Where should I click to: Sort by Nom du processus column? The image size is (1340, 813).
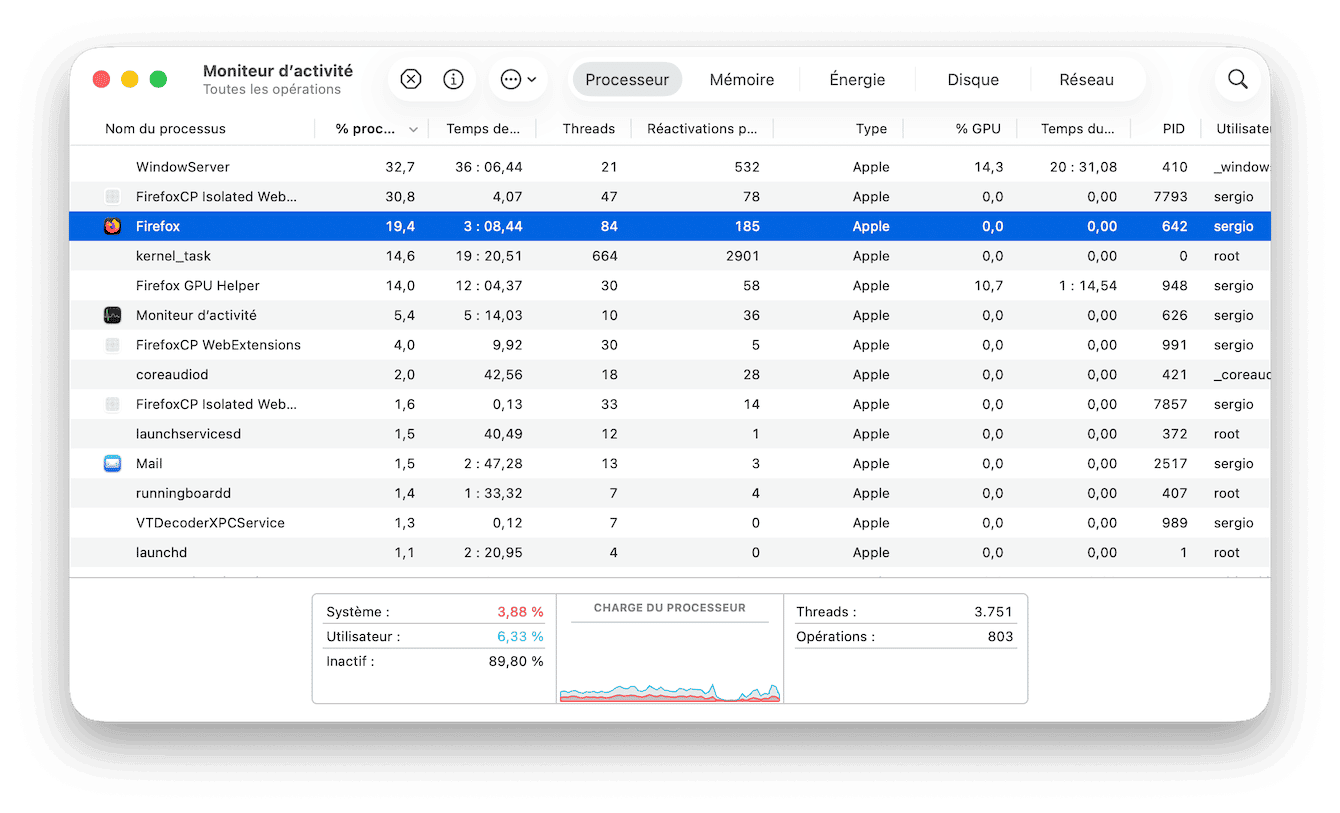[166, 128]
